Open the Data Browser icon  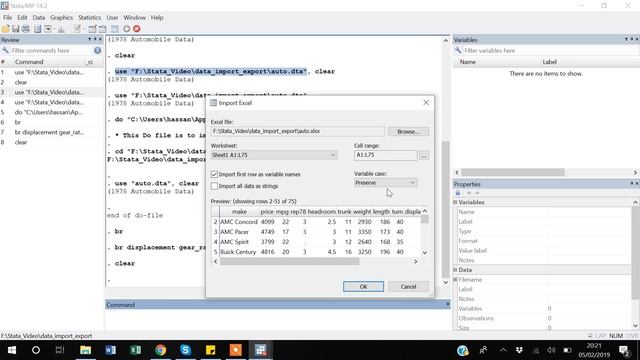tap(102, 29)
